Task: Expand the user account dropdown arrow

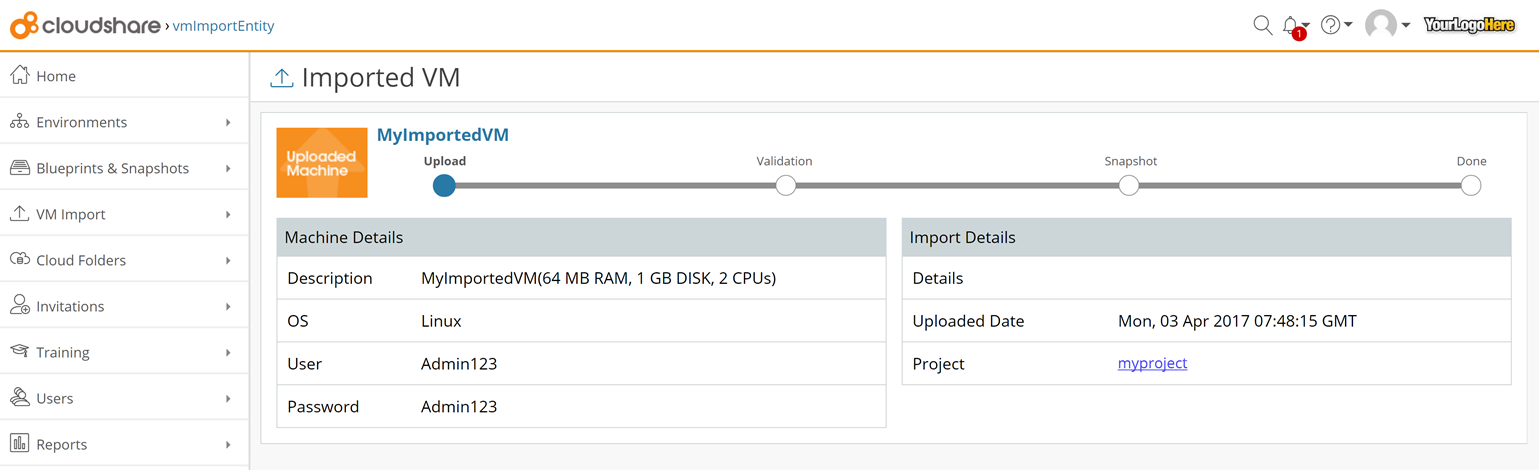Action: tap(1405, 25)
